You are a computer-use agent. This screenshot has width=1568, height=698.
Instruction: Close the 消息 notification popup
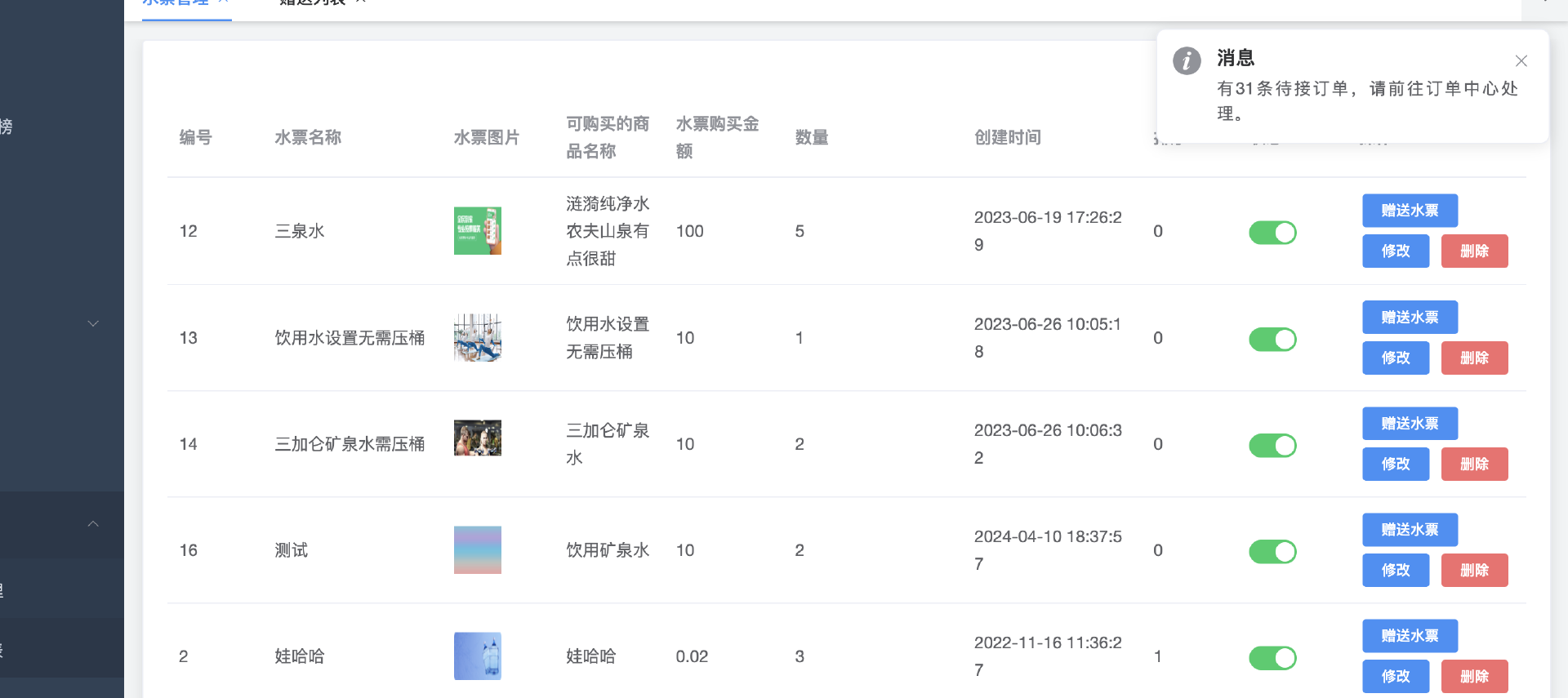[1521, 61]
